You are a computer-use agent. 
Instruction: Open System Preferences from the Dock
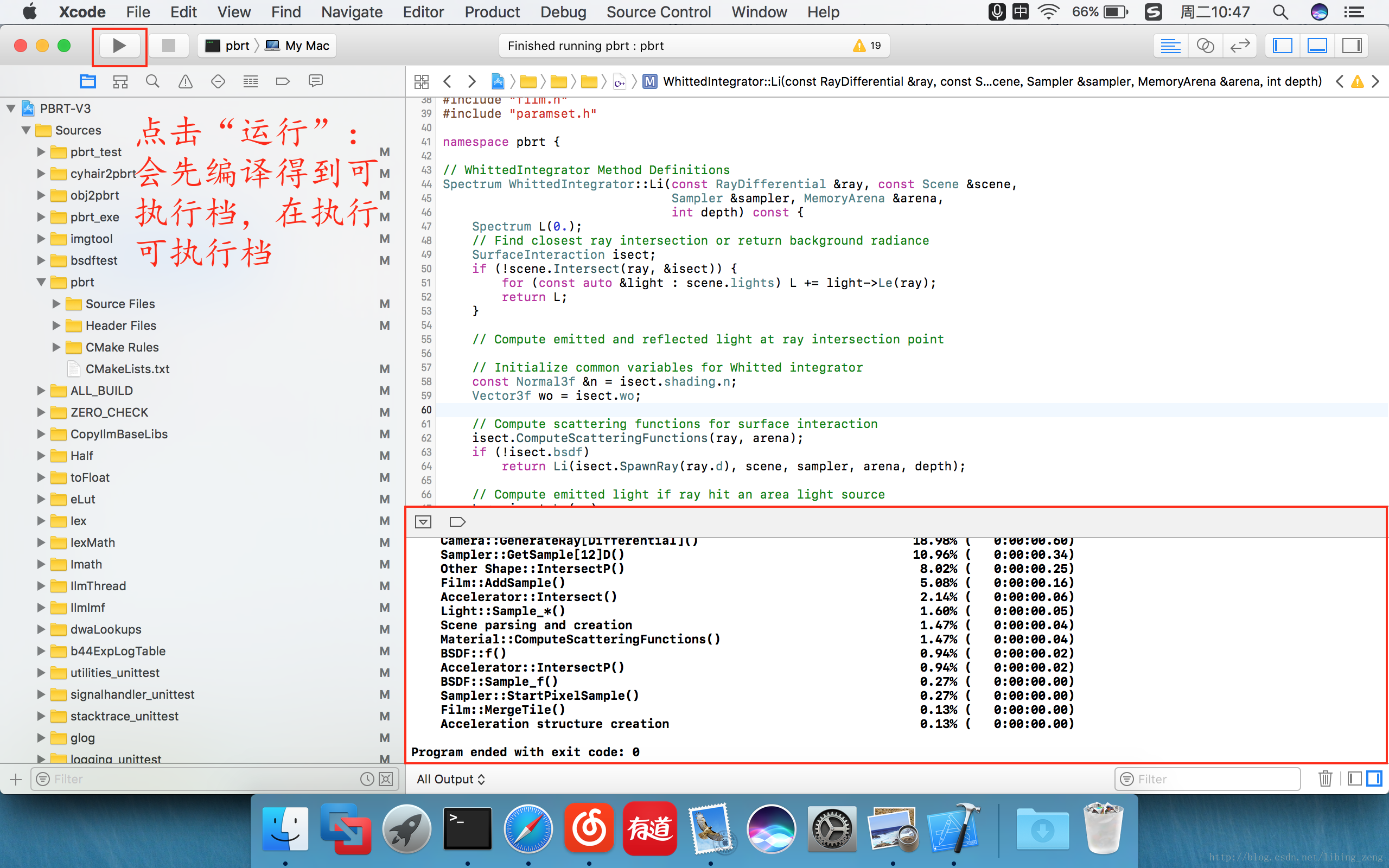832,828
